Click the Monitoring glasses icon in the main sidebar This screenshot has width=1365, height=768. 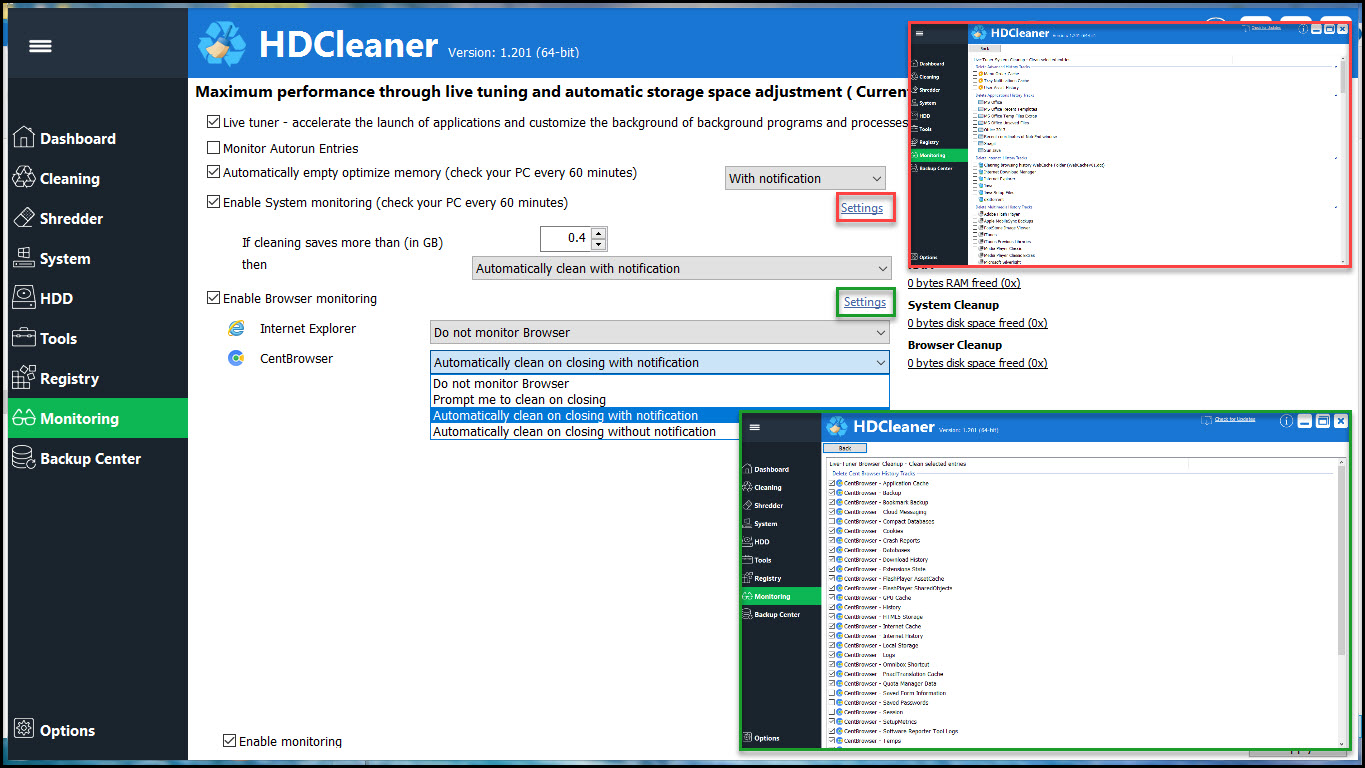pyautogui.click(x=24, y=418)
